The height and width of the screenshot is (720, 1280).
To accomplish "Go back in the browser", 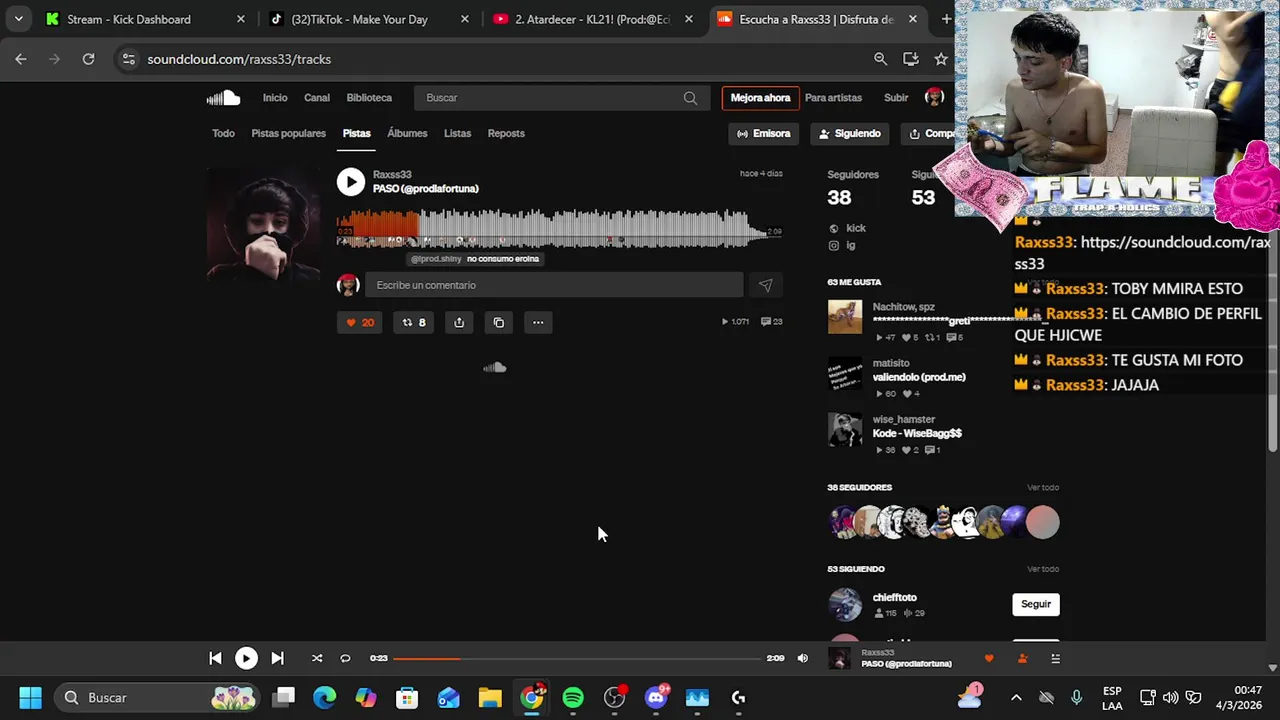I will click(21, 59).
